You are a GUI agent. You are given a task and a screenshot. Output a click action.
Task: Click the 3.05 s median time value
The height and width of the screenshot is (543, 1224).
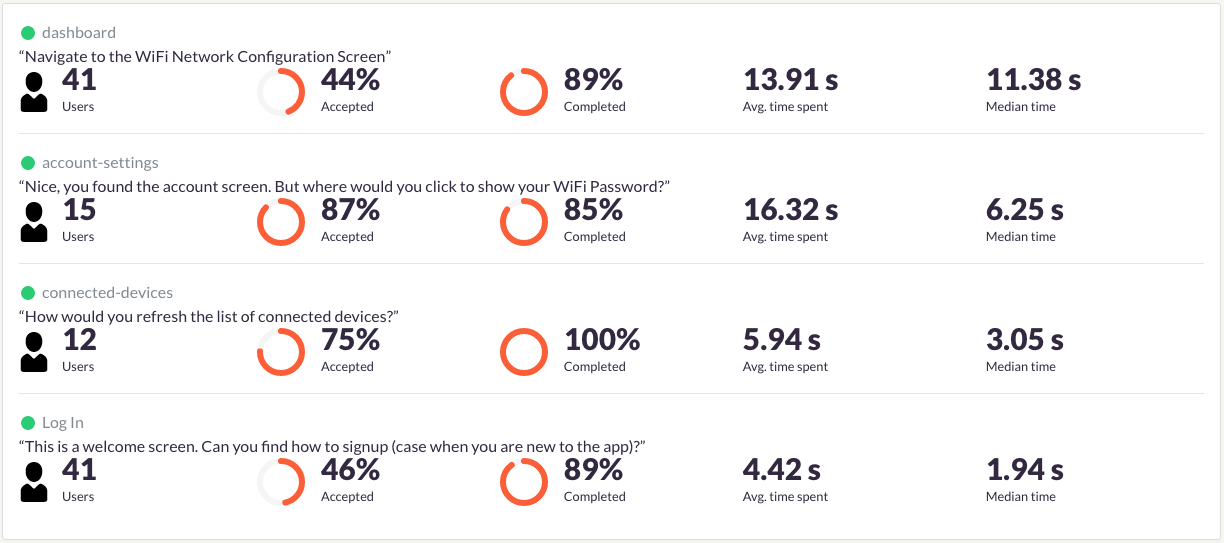click(x=1025, y=340)
